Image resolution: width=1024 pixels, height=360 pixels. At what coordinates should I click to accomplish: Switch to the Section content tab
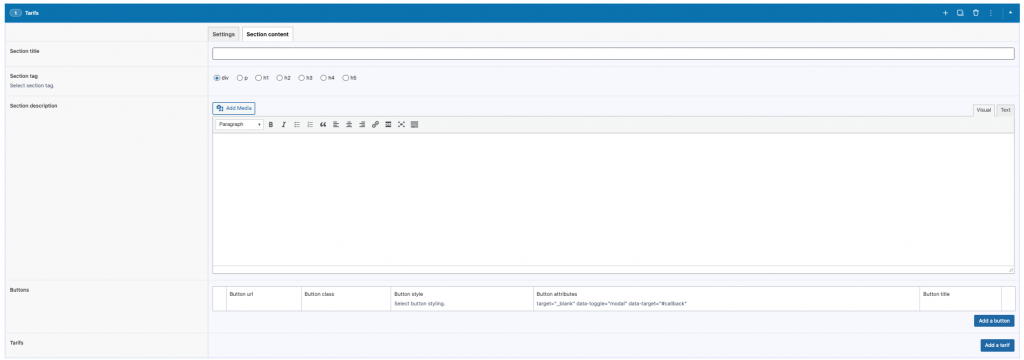point(268,34)
